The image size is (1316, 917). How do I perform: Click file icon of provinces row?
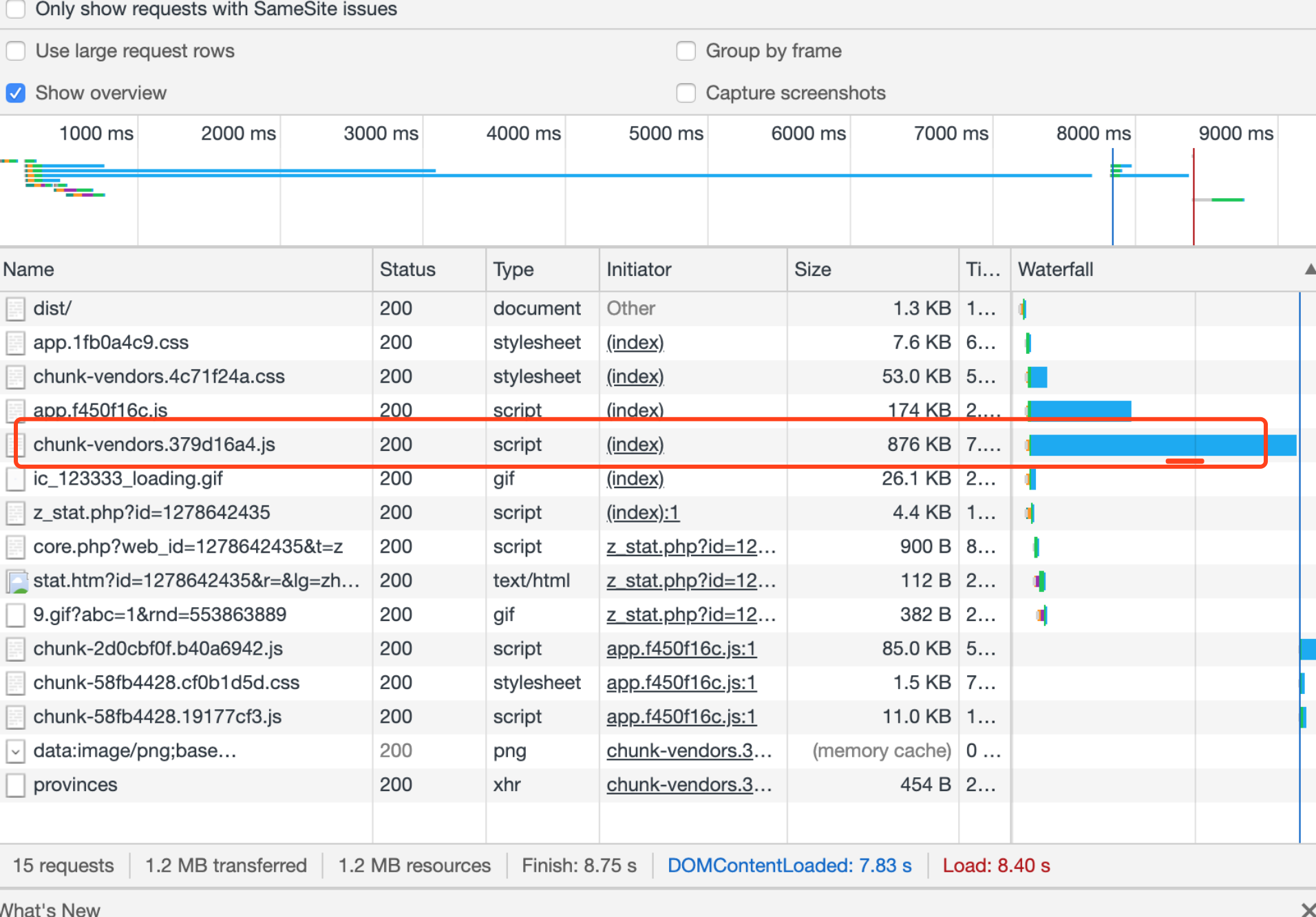(15, 785)
